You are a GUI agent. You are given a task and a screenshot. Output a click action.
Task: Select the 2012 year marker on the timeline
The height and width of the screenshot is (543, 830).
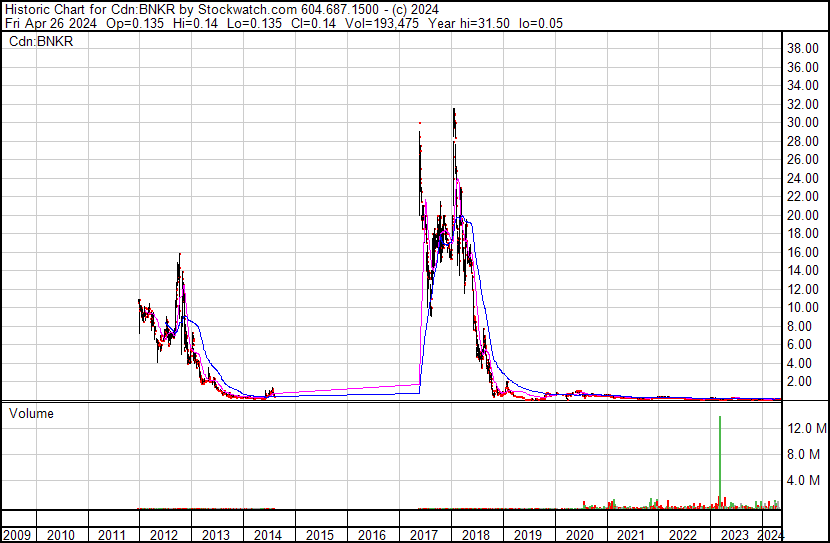click(164, 534)
